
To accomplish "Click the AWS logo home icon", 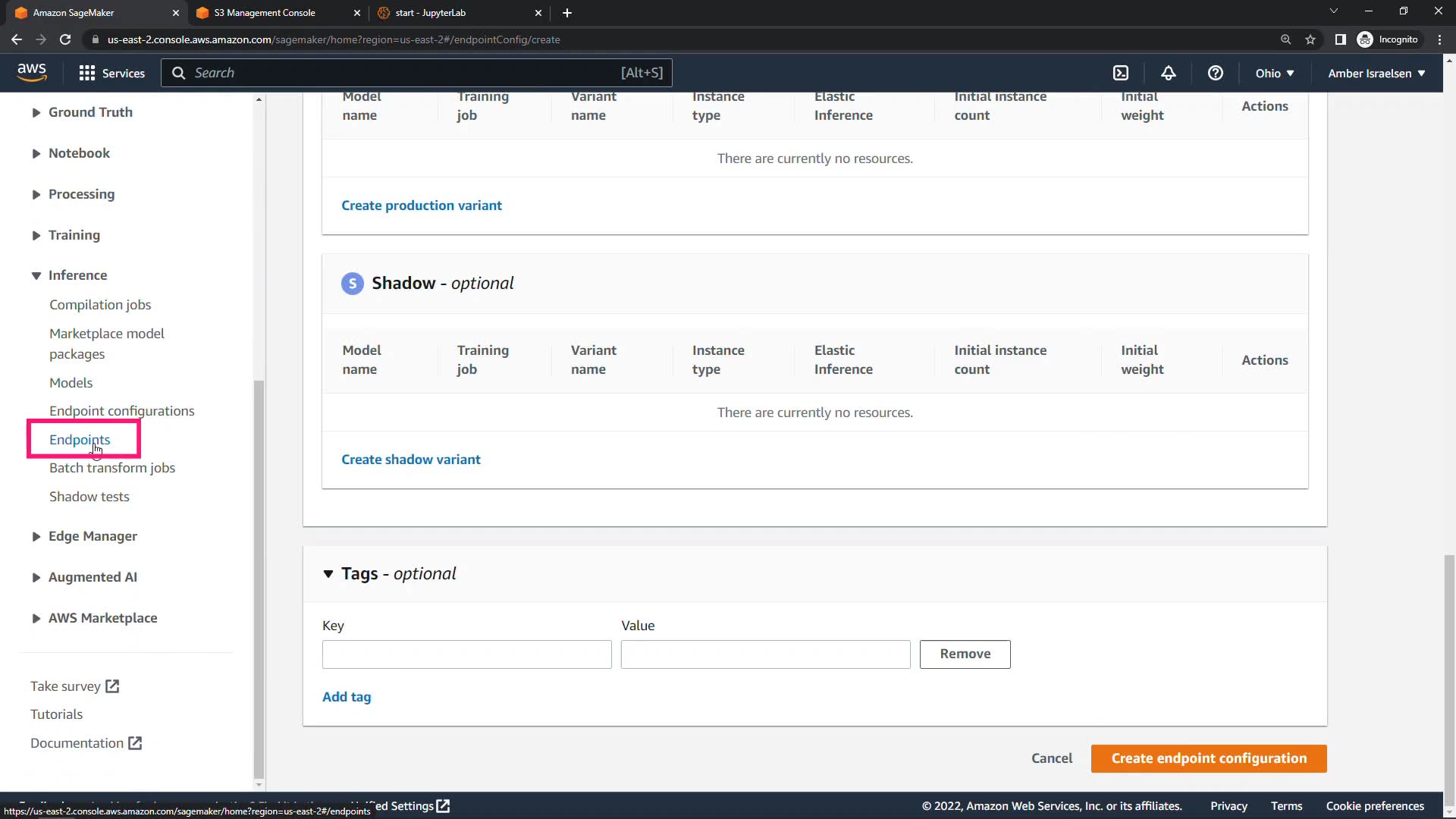I will [32, 72].
